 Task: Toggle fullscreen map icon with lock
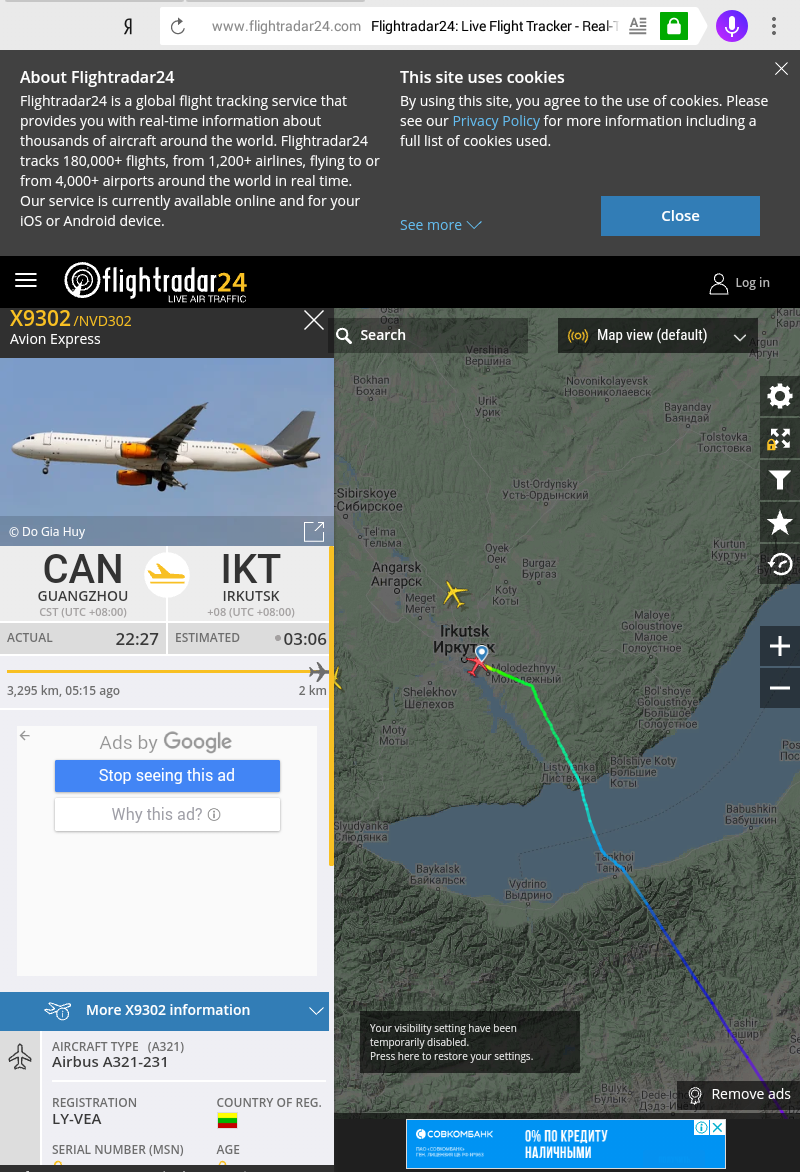[x=779, y=439]
